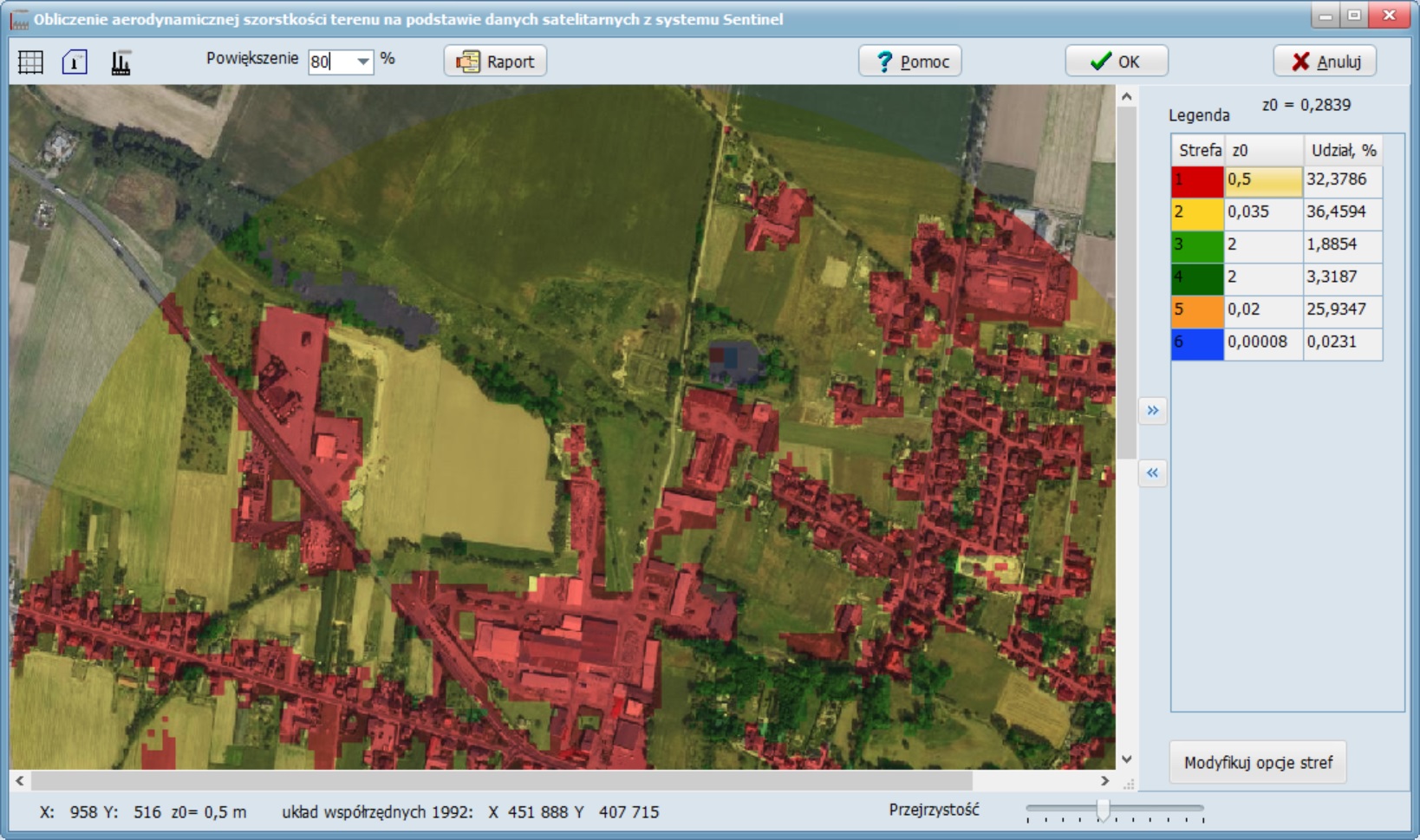
Task: Click the Udział, % column header
Action: tap(1343, 150)
